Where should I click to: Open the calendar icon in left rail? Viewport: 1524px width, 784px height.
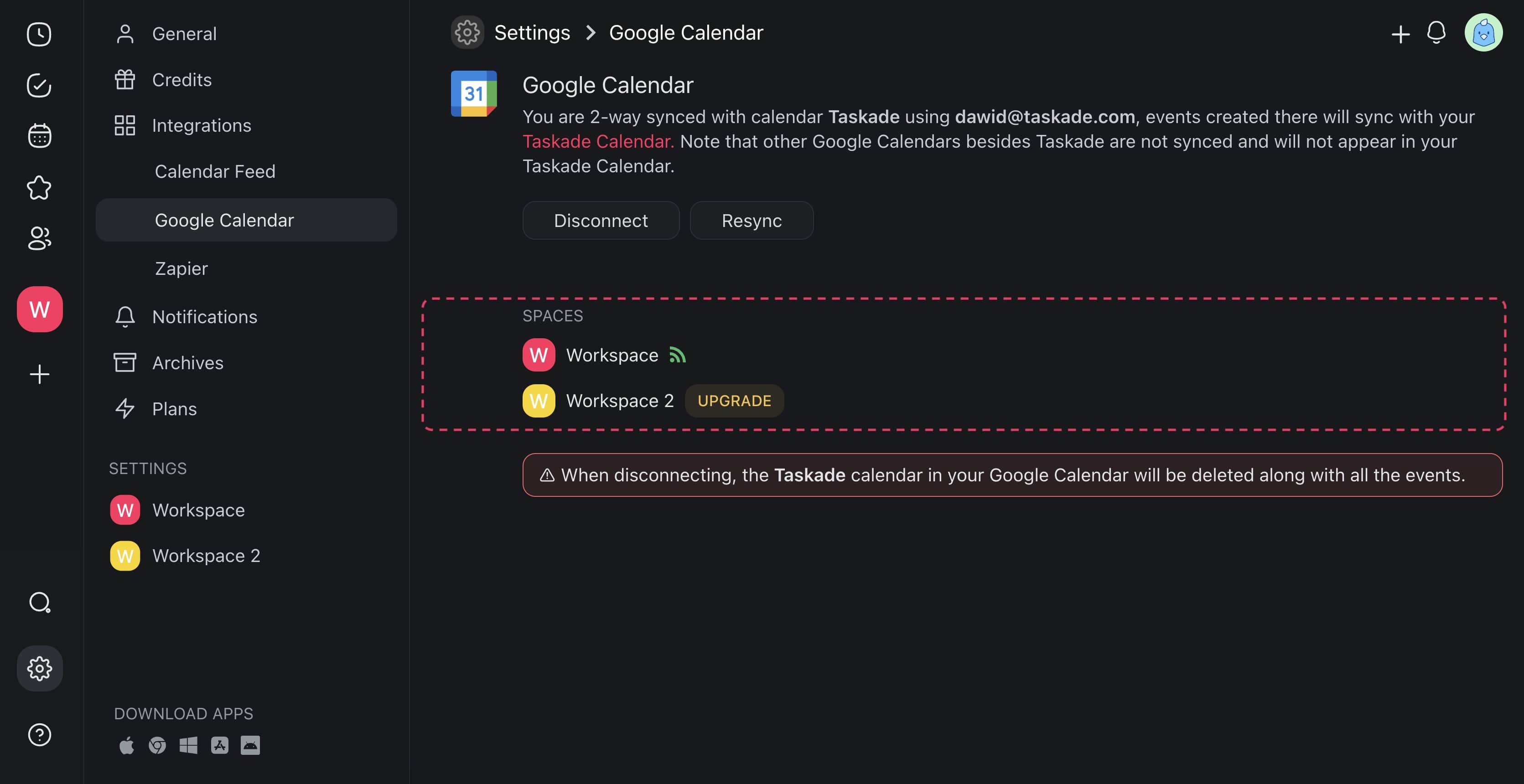click(39, 136)
